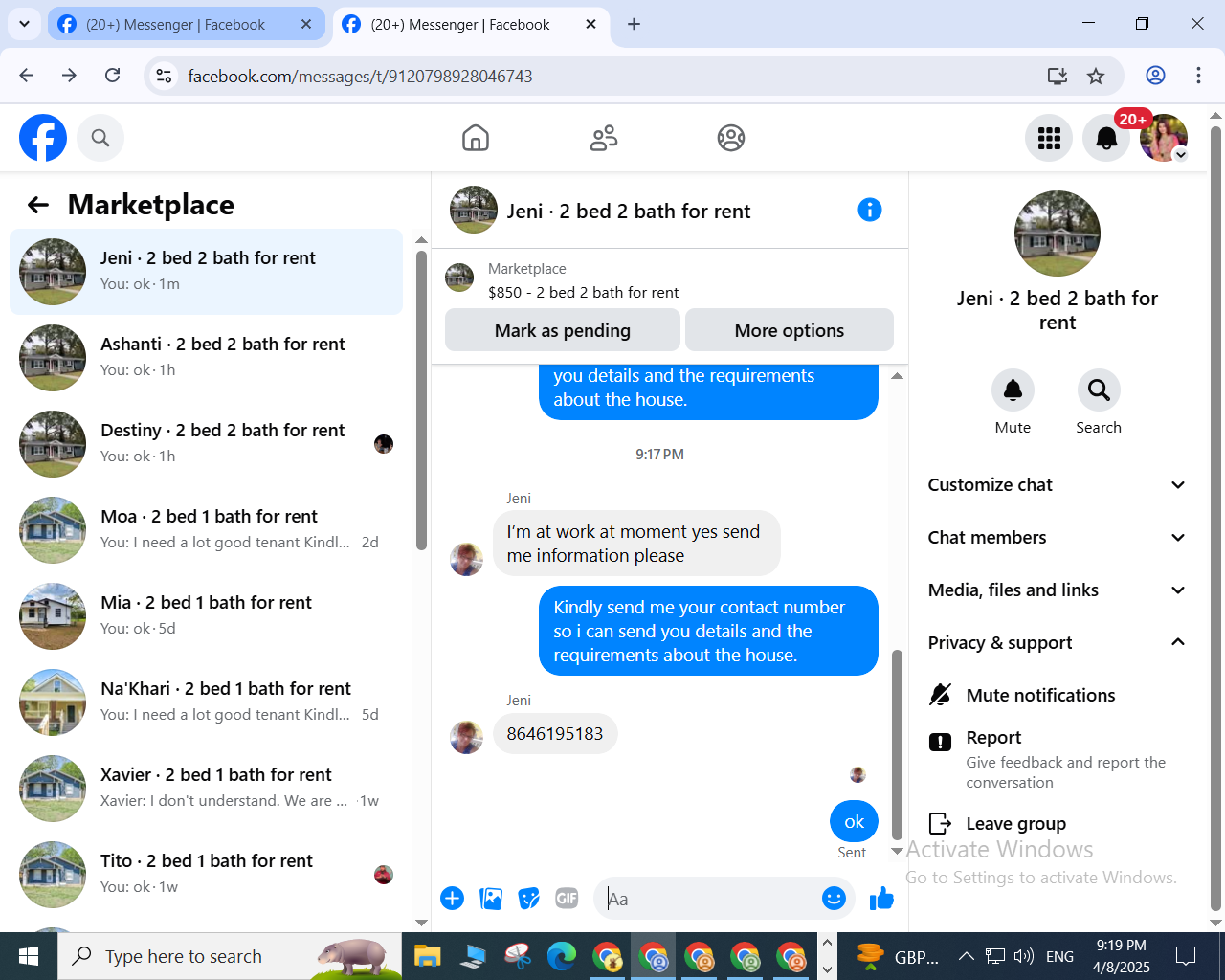This screenshot has height=980, width=1225.
Task: Open Windows Start menu
Action: pos(29,956)
